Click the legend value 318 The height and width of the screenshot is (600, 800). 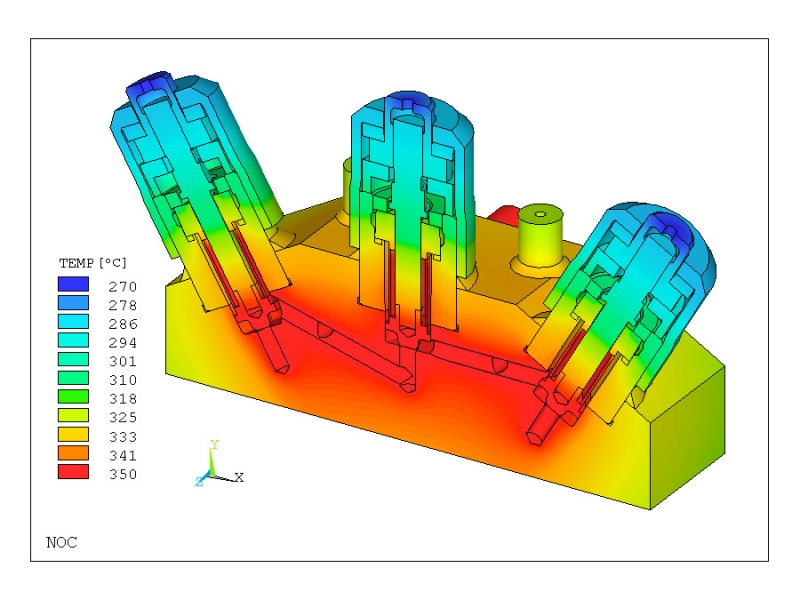pos(123,398)
